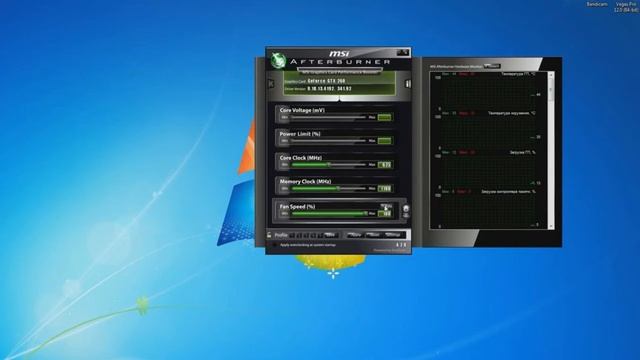Viewport: 640px width, 360px height.
Task: Click the hardware monitor scrollbar thumb
Action: pyautogui.click(x=551, y=90)
